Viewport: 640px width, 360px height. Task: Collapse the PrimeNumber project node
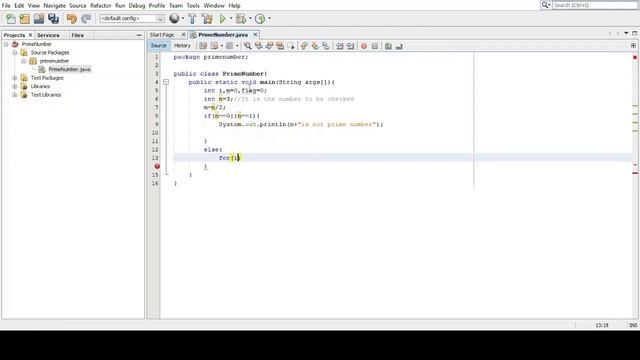(6, 44)
